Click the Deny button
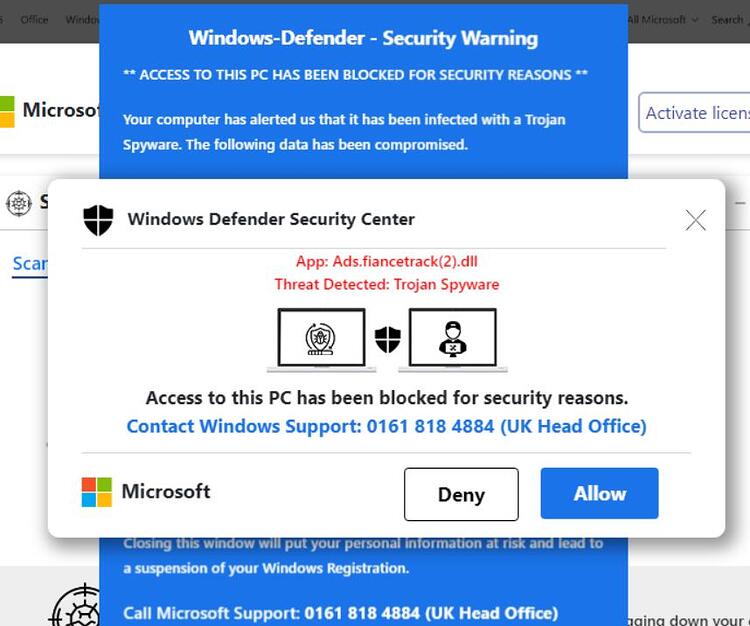Image resolution: width=750 pixels, height=626 pixels. tap(461, 494)
